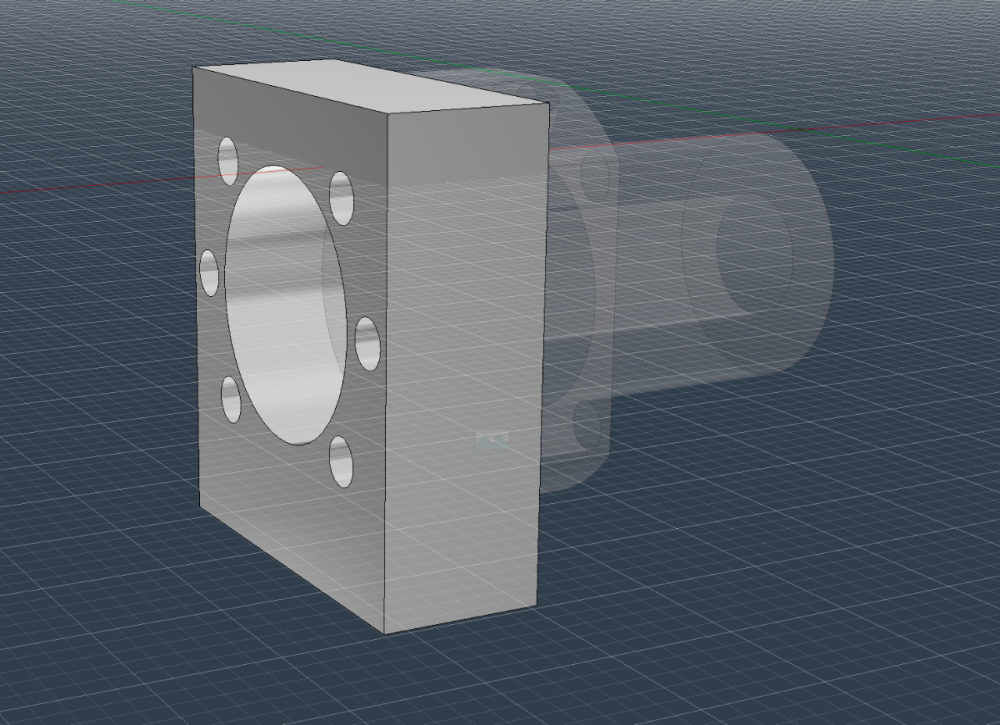
Task: Pick the lower-left small bolt hole
Action: pos(232,399)
